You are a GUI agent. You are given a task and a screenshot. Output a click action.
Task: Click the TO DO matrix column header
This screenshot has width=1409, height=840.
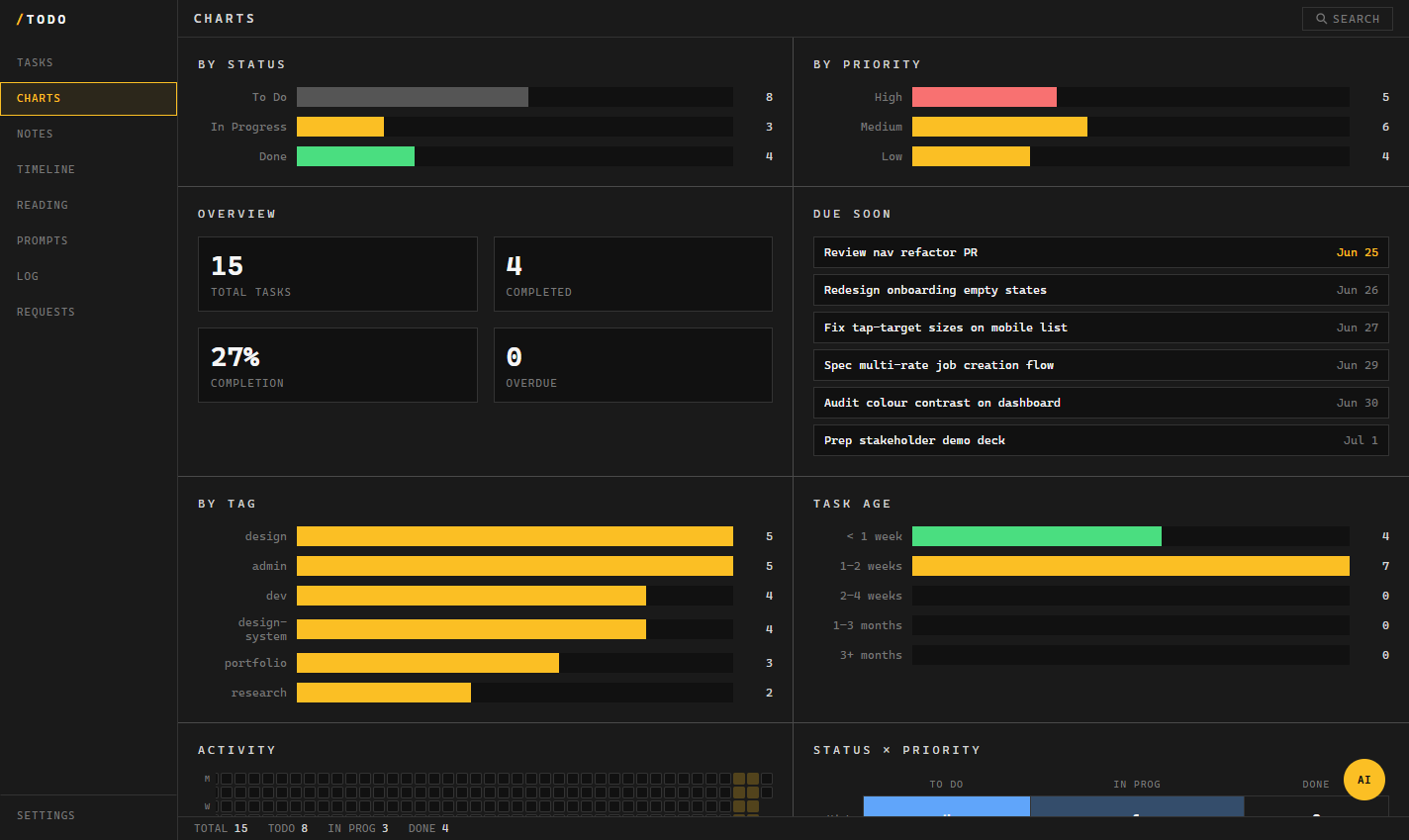coord(946,785)
